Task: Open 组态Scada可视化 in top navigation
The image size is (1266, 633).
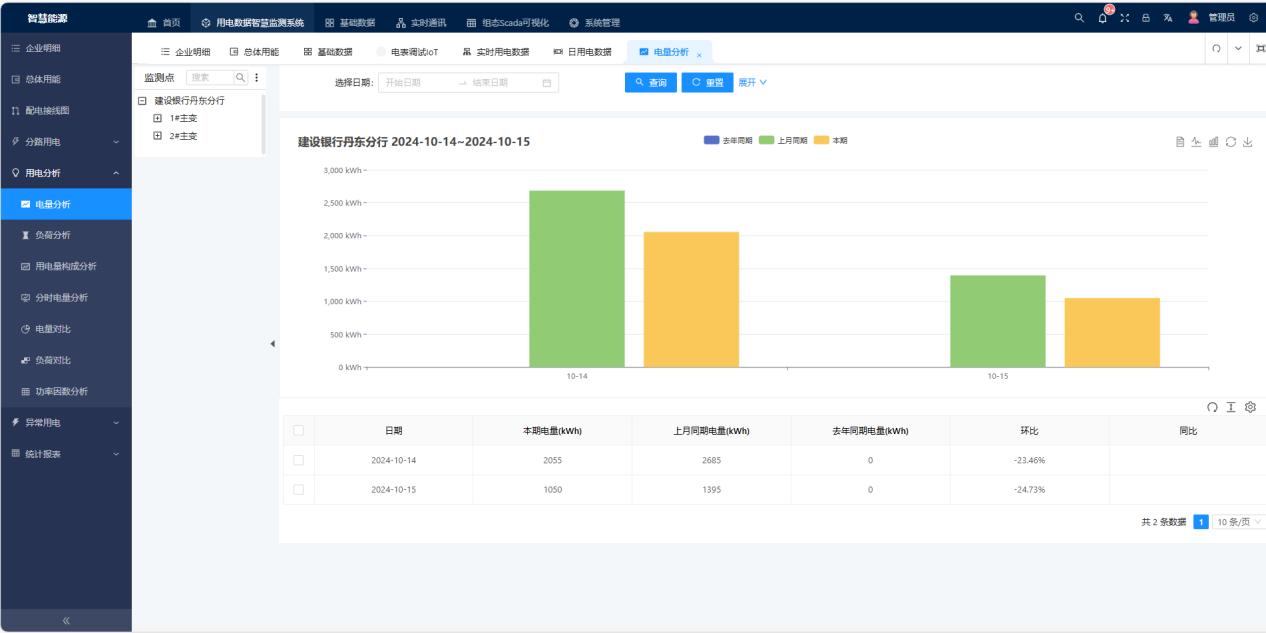Action: tap(508, 23)
